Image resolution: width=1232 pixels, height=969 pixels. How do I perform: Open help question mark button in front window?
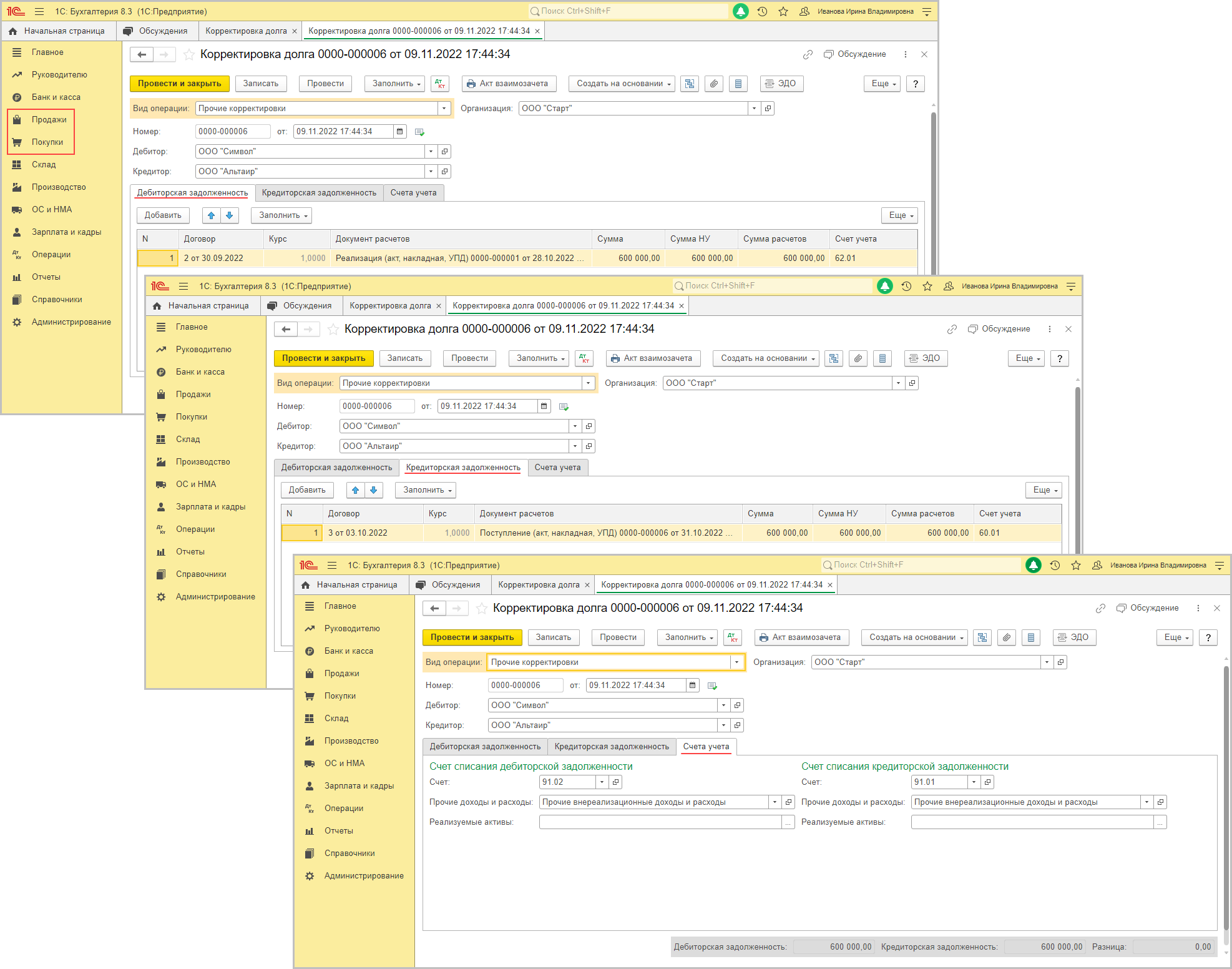click(1208, 637)
